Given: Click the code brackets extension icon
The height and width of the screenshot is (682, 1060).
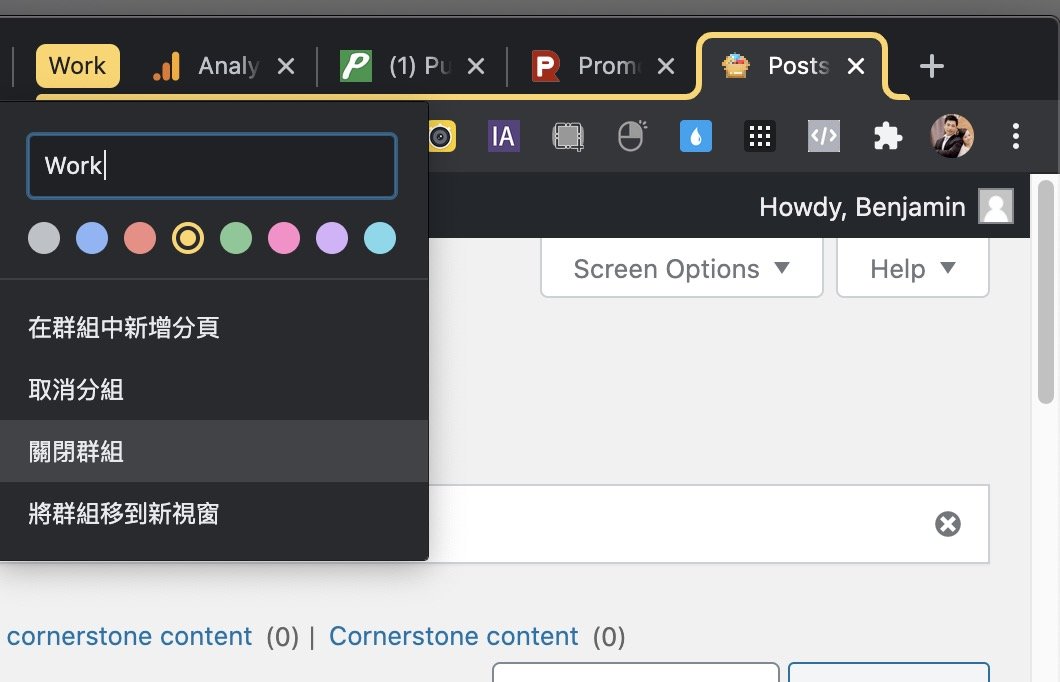Looking at the screenshot, I should (x=823, y=137).
